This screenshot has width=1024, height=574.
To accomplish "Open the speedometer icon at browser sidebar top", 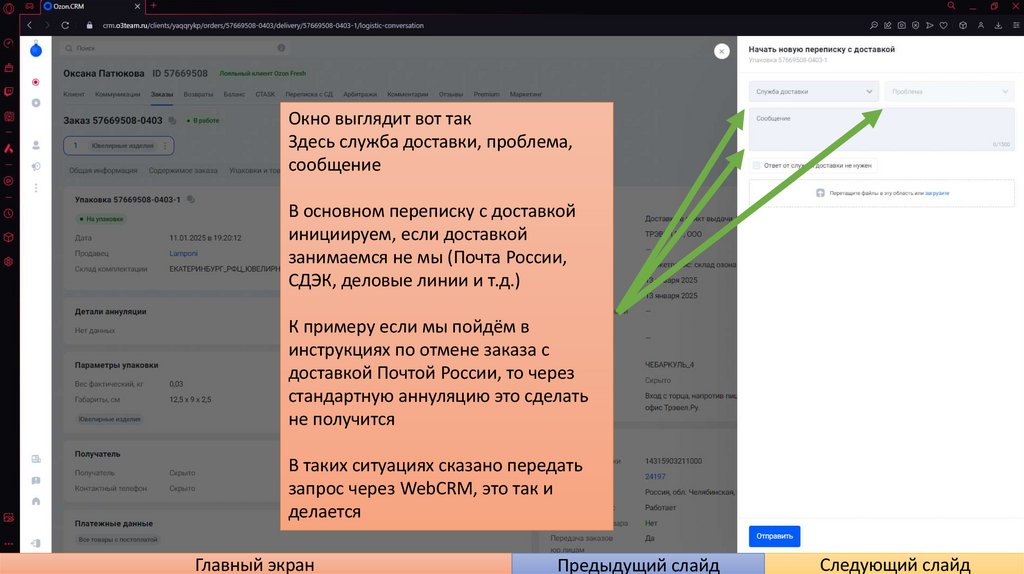I will (x=8, y=44).
